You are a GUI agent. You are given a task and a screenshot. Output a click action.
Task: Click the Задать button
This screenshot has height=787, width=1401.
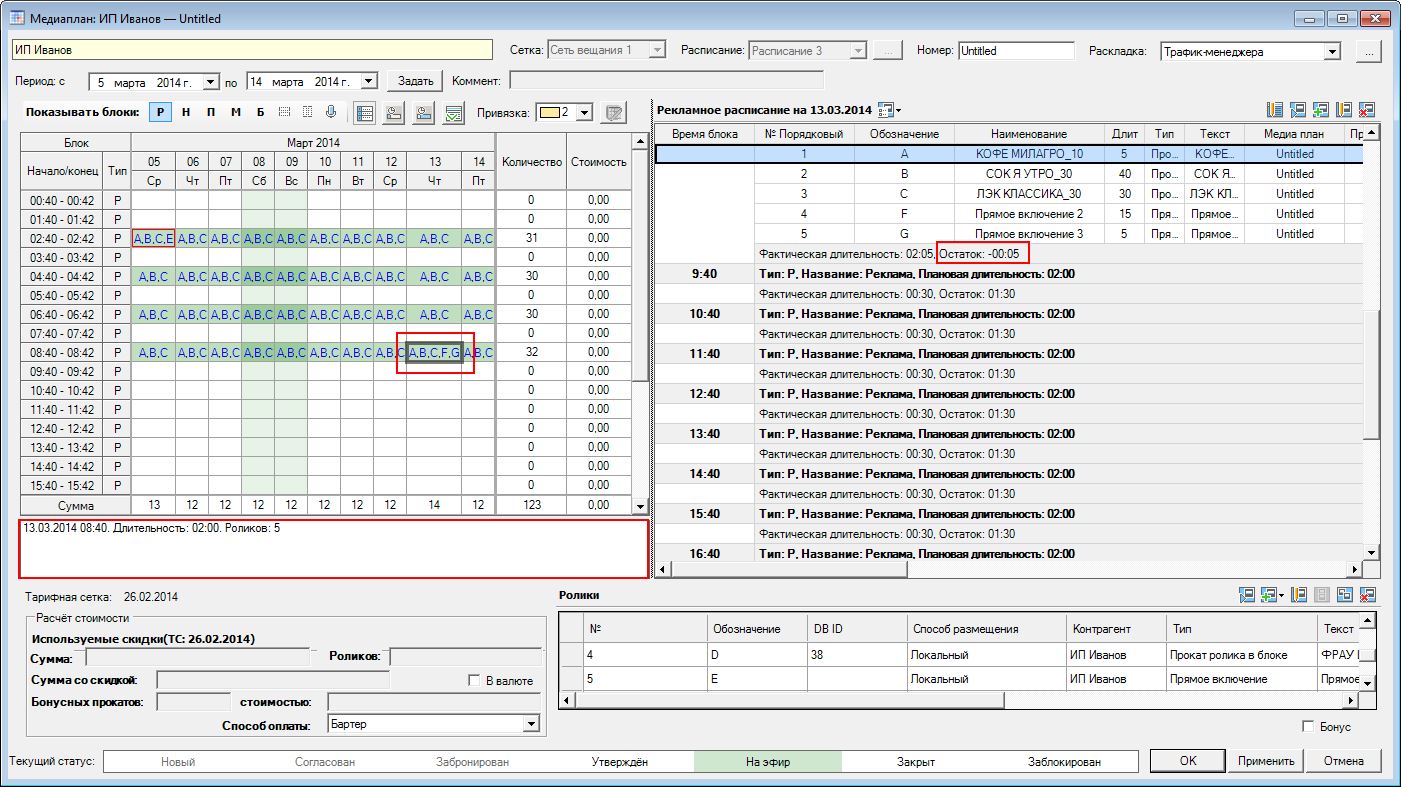tap(415, 81)
